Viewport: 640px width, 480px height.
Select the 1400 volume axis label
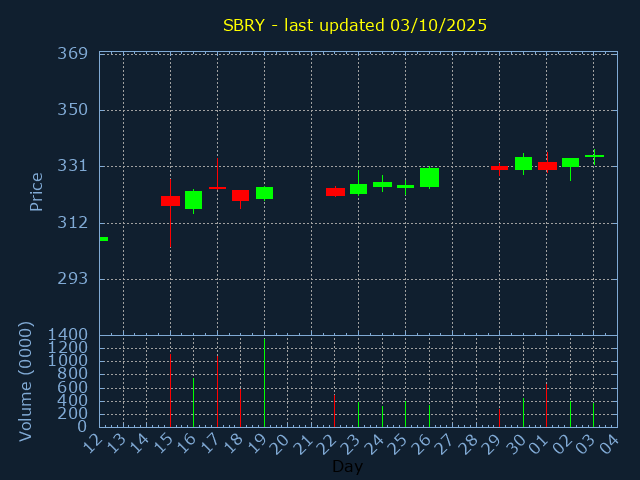click(x=68, y=335)
